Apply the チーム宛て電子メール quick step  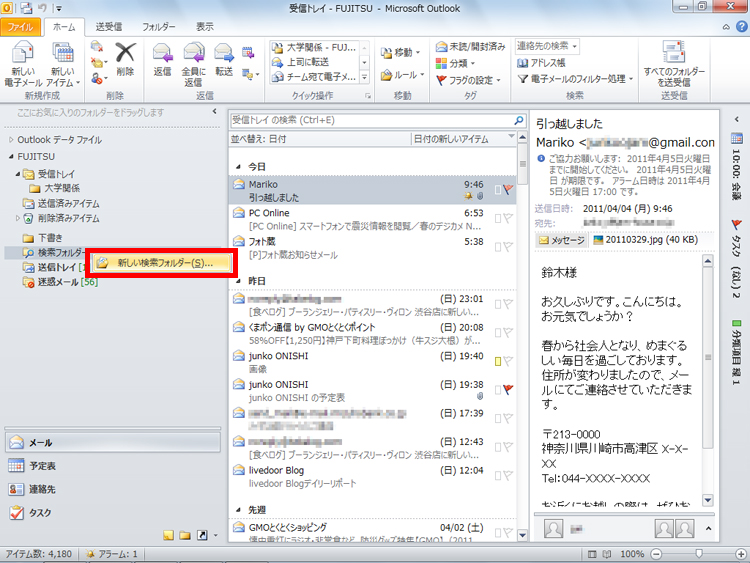point(314,77)
